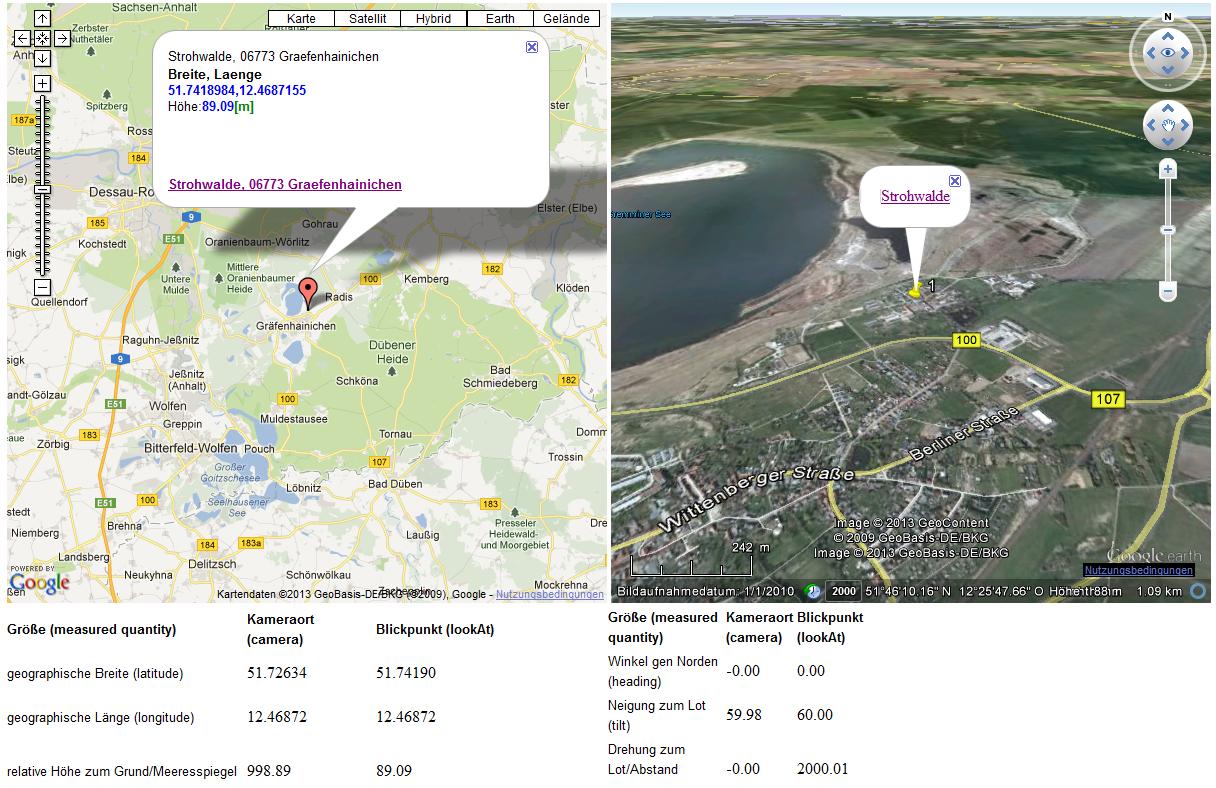
Task: Switch to the Karte map view
Action: click(x=301, y=19)
